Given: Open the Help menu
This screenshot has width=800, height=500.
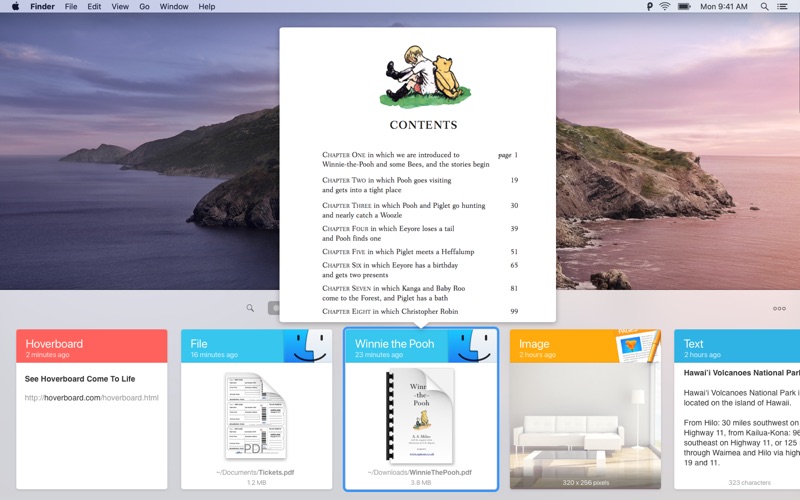Looking at the screenshot, I should pos(207,7).
